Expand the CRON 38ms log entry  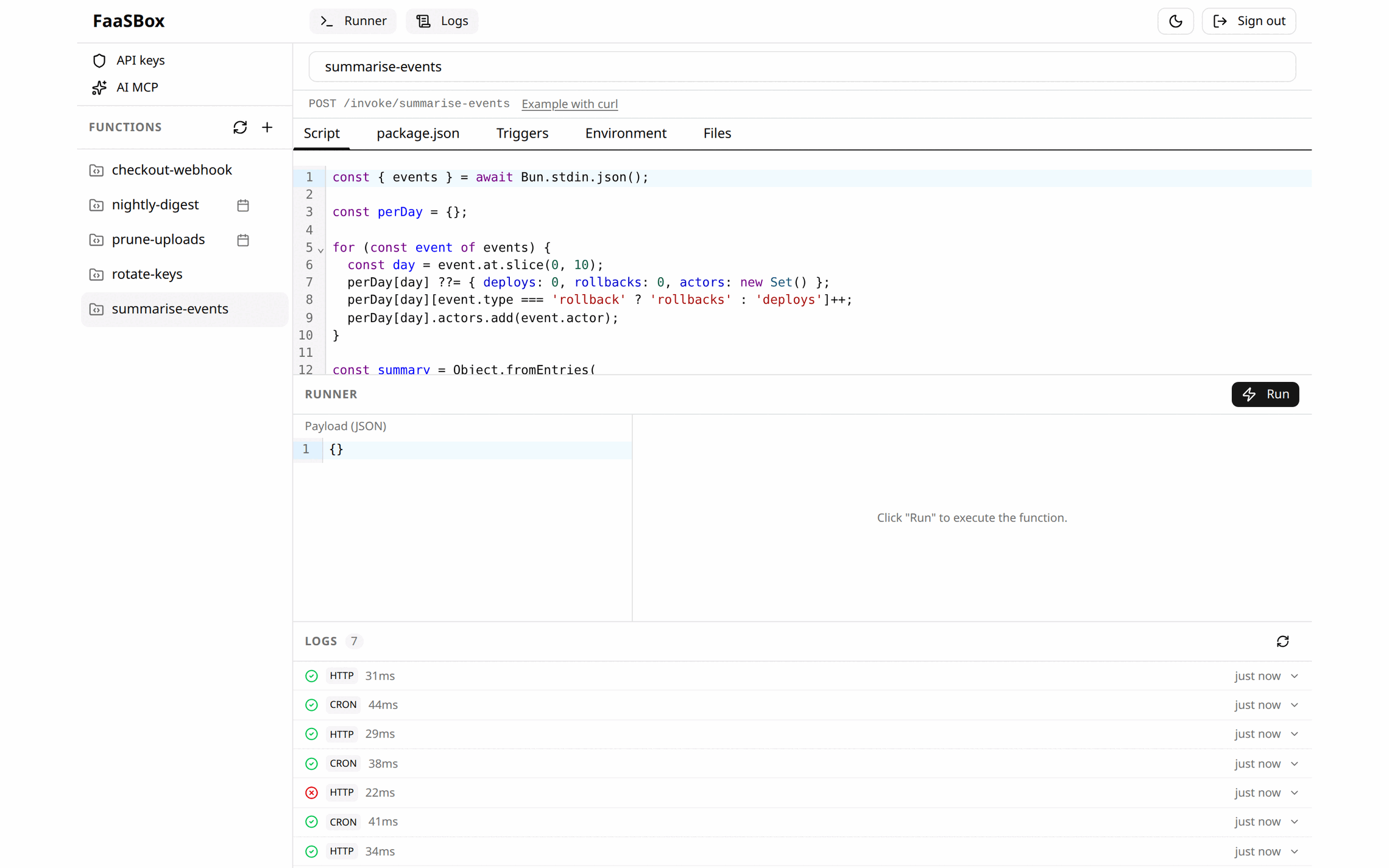pos(802,764)
